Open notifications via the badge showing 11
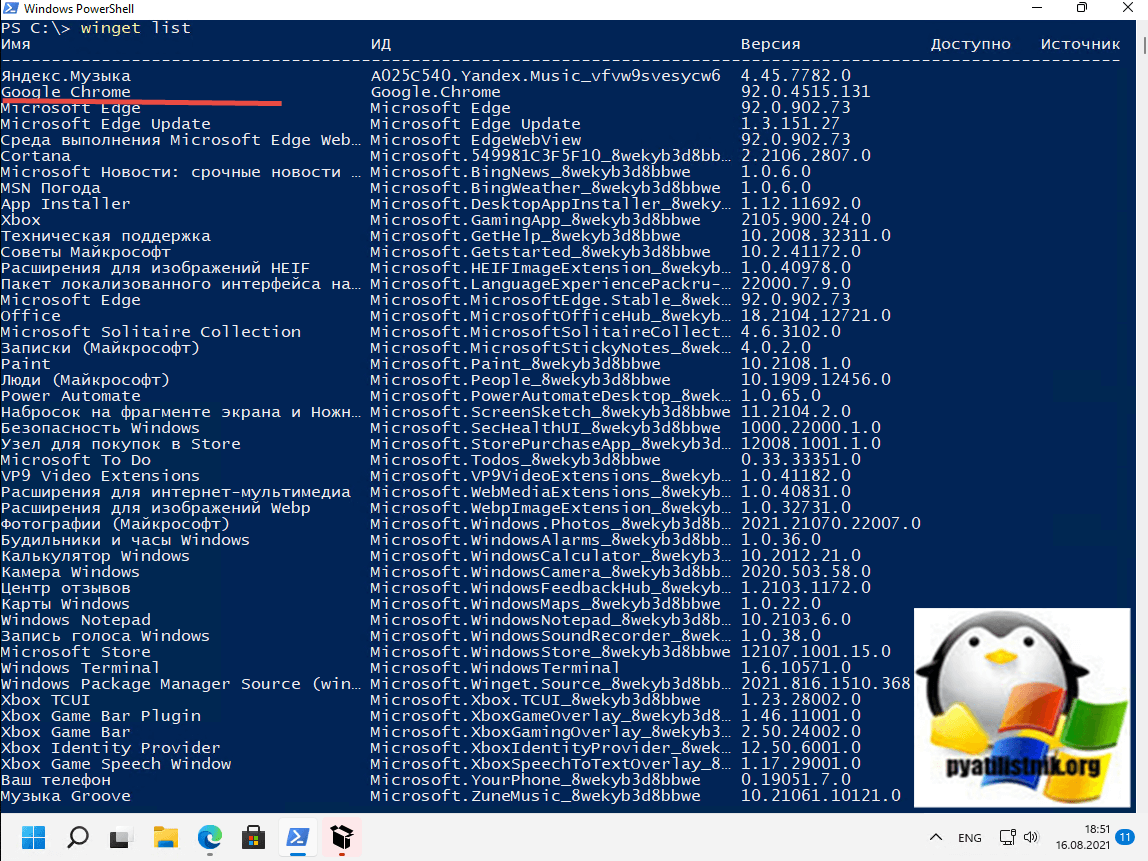Screen dimensions: 1148x861 [1125, 837]
